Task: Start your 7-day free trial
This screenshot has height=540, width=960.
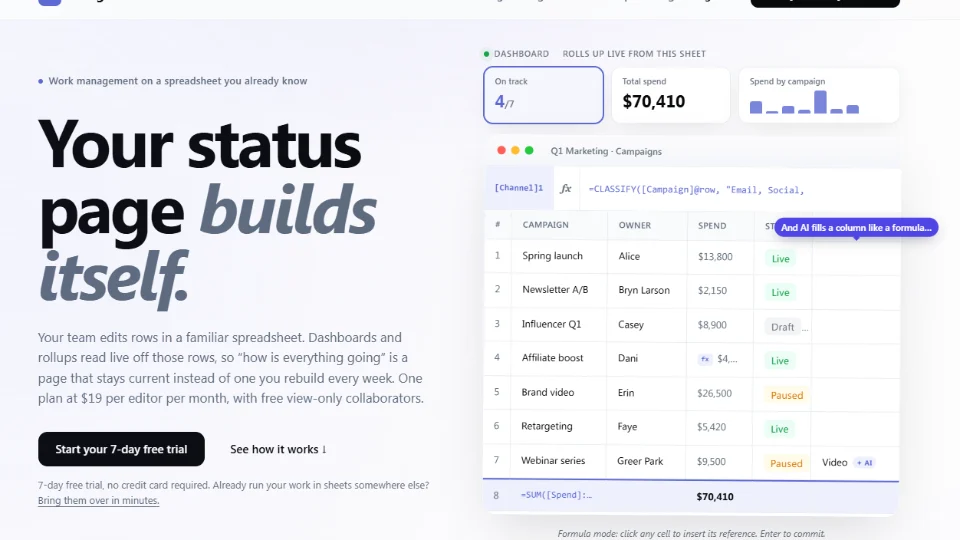Action: coord(121,449)
